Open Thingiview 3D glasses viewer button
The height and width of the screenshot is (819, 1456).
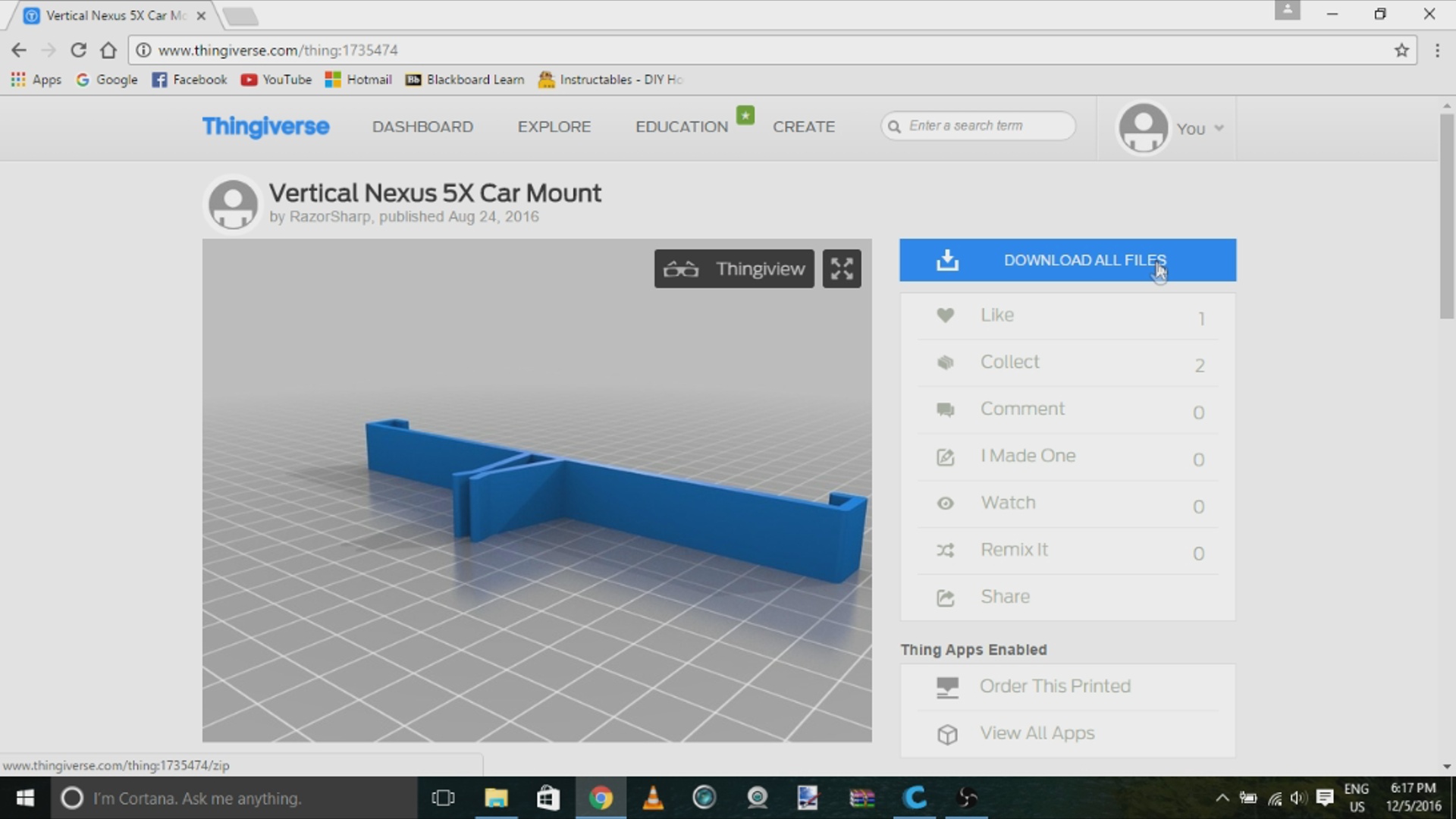734,268
